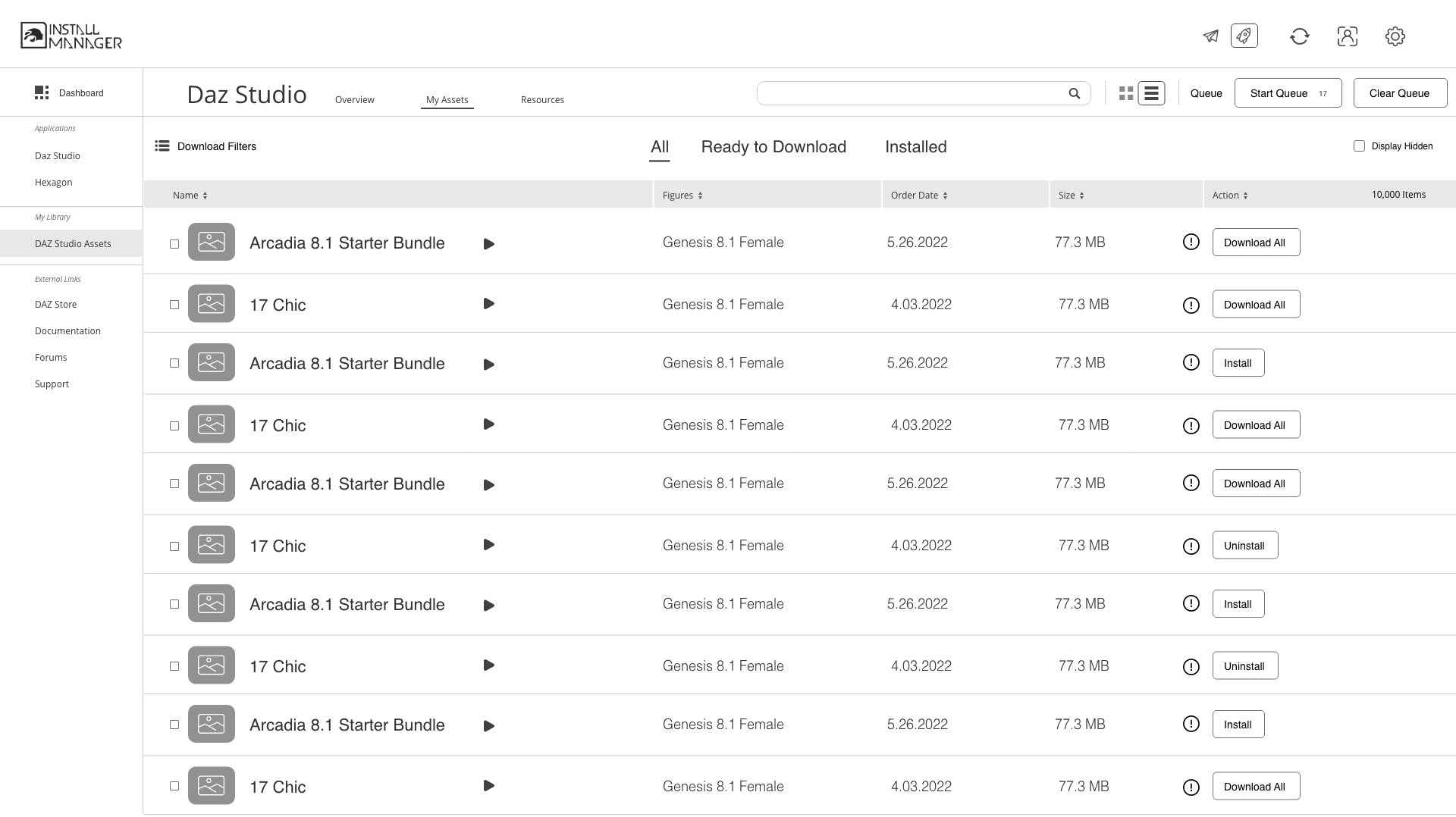This screenshot has width=1456, height=817.
Task: Click Download All in first row
Action: click(1256, 243)
